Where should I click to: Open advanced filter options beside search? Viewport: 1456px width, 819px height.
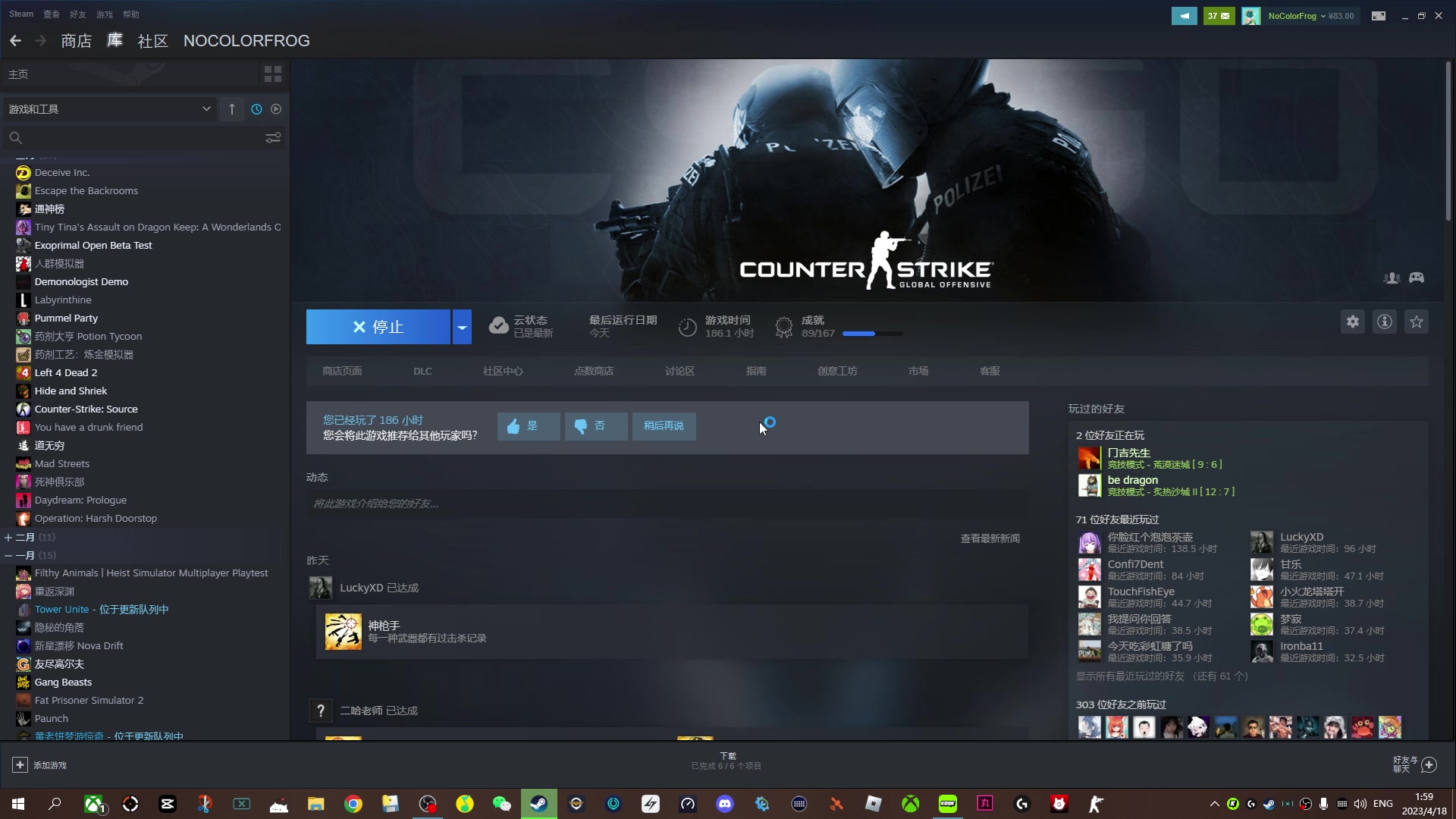click(273, 138)
